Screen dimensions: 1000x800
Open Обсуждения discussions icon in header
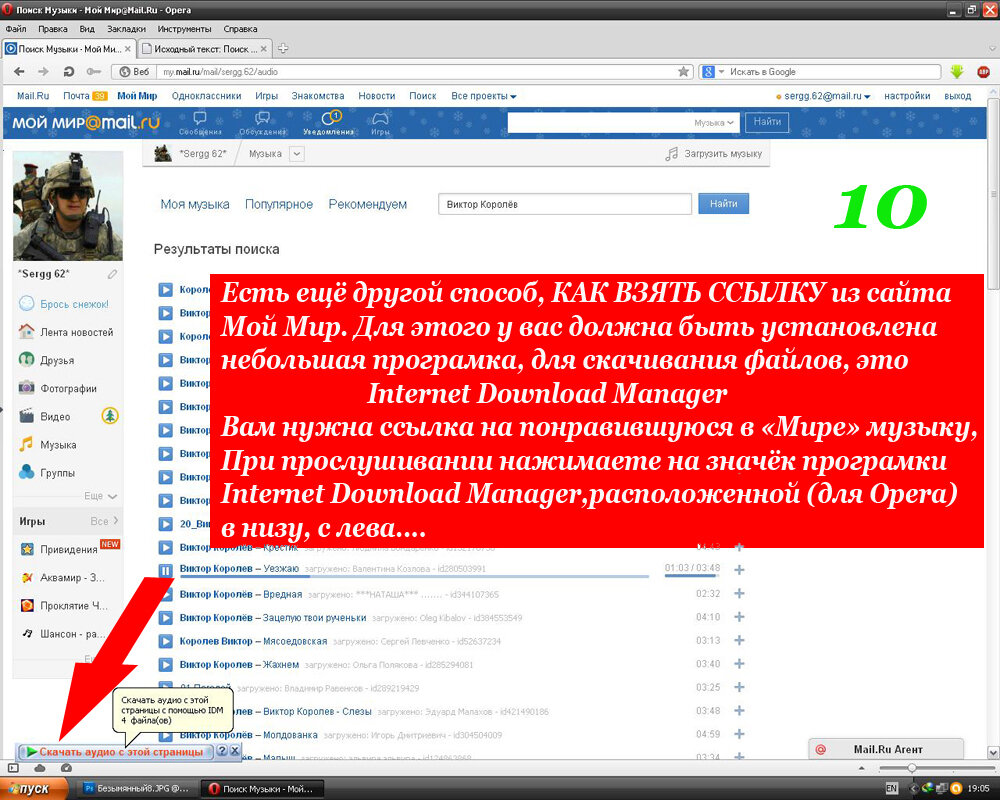point(262,123)
